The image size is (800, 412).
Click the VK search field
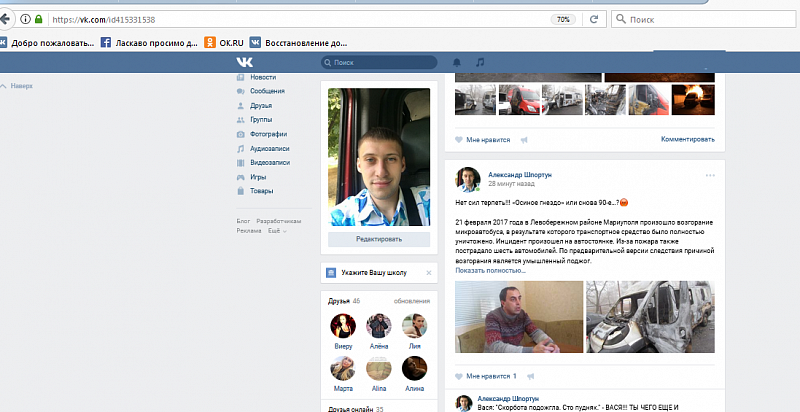pyautogui.click(x=379, y=62)
